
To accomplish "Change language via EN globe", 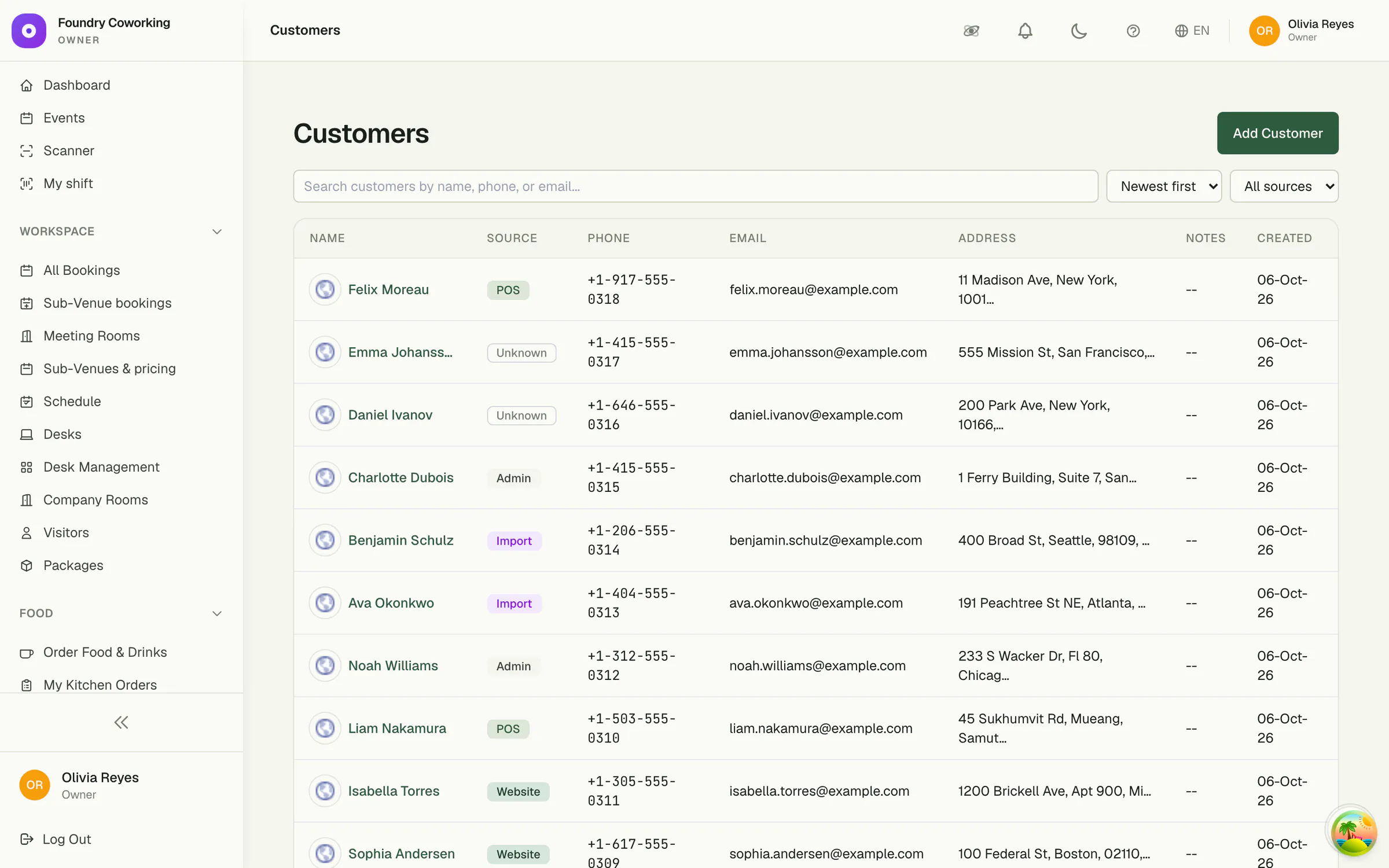I will 1192,31.
